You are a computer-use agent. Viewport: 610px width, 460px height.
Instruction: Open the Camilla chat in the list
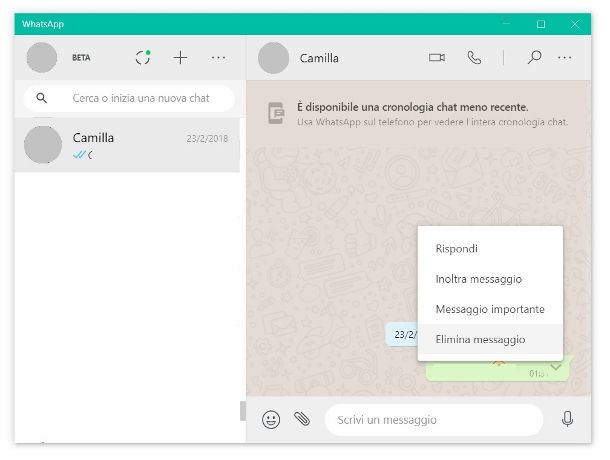click(x=127, y=145)
